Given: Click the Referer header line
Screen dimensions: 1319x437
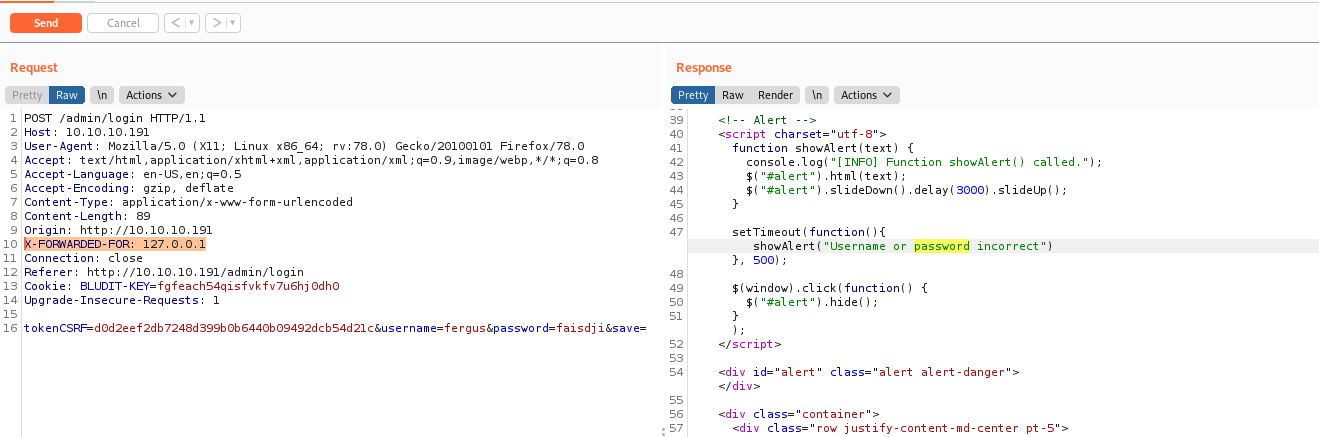Looking at the screenshot, I should pyautogui.click(x=164, y=272).
